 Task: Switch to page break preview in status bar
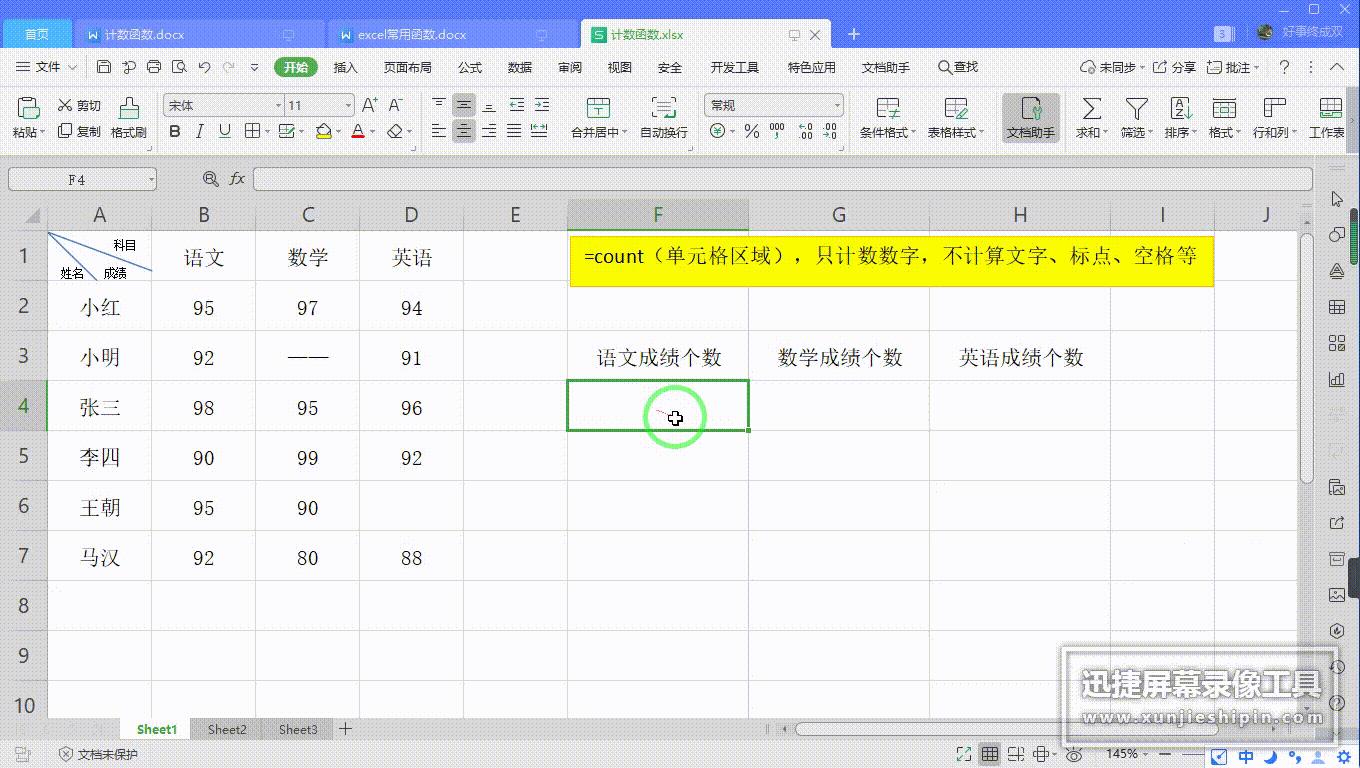point(1016,754)
